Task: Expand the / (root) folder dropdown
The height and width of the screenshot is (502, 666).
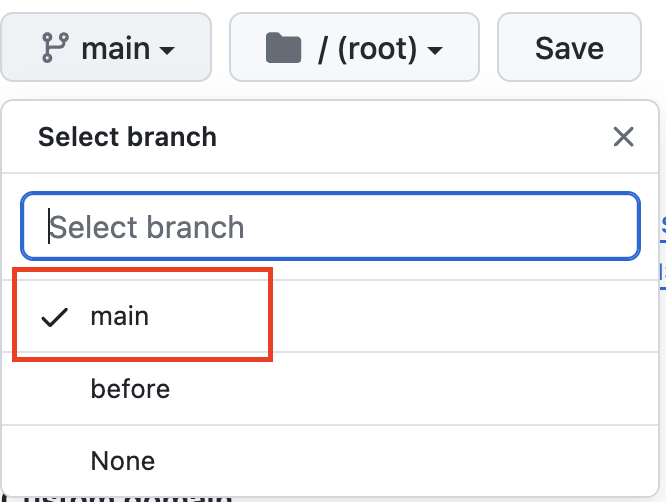Action: click(354, 47)
